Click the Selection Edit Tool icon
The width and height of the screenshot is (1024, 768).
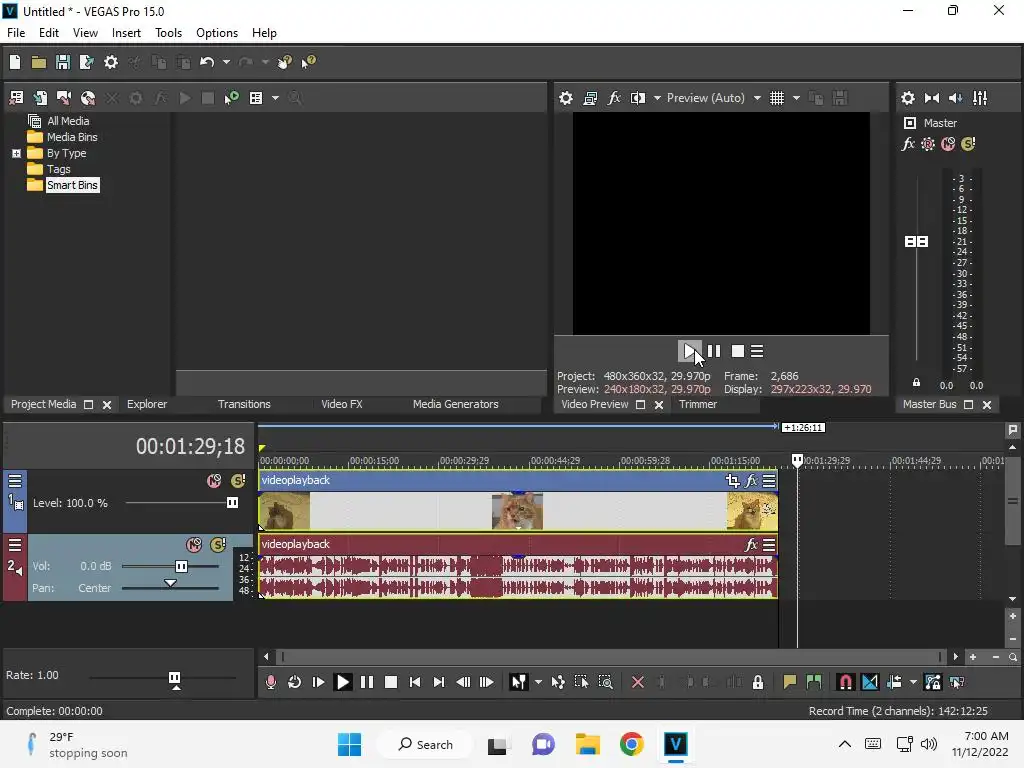click(581, 682)
